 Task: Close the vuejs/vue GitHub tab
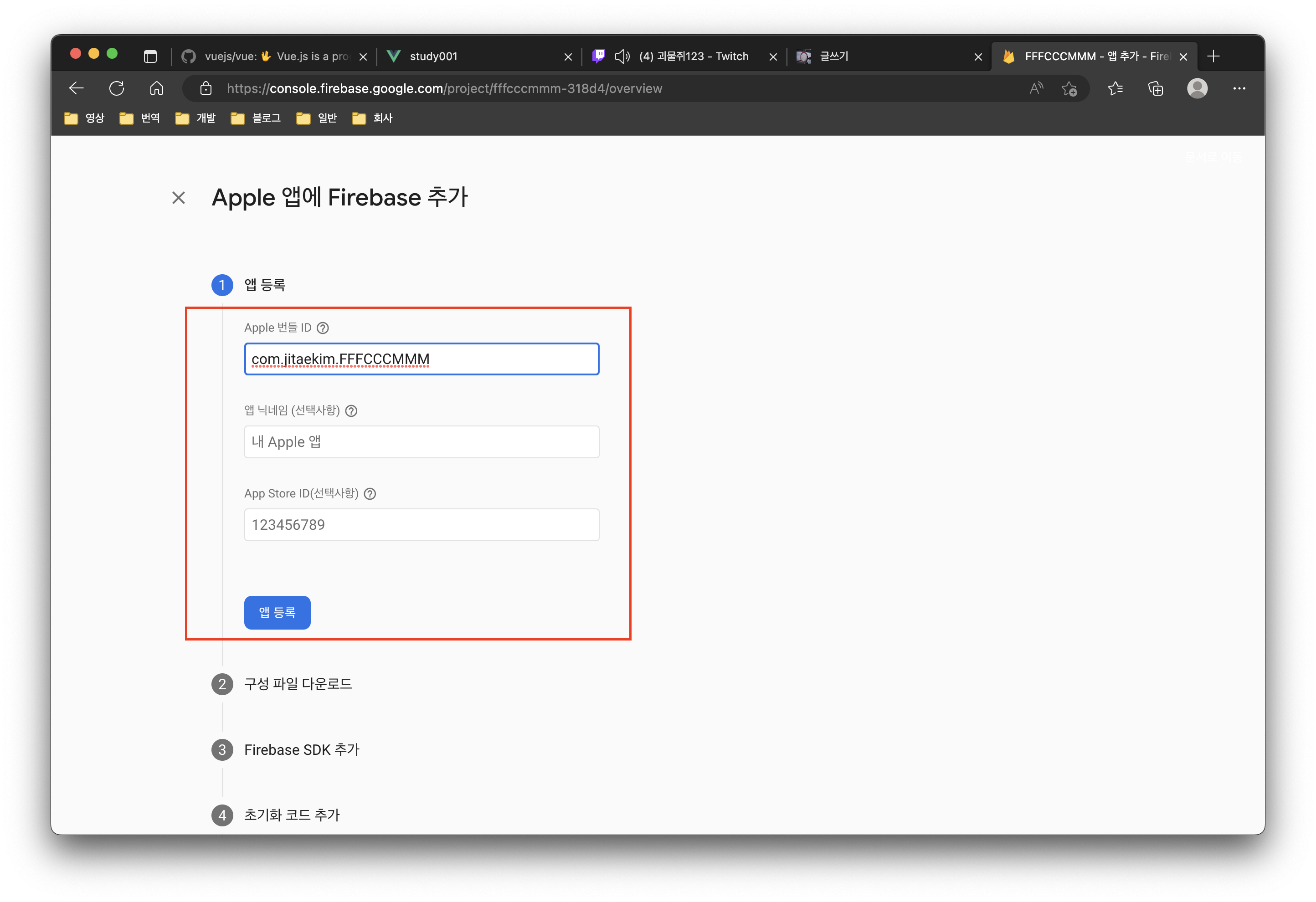tap(364, 56)
